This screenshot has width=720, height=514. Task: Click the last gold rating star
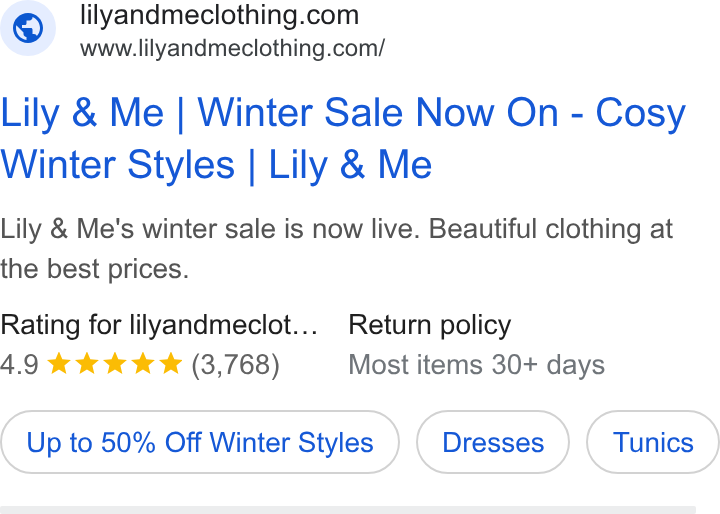click(x=171, y=363)
